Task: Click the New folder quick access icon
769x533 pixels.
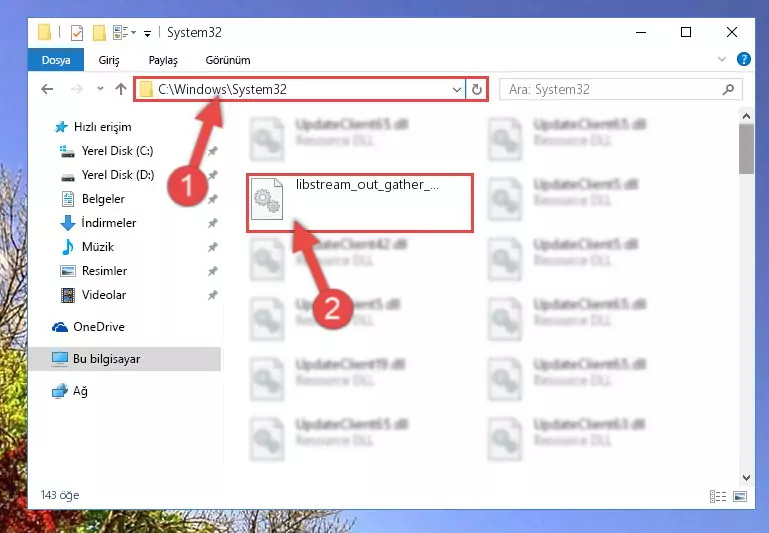Action: pos(99,33)
